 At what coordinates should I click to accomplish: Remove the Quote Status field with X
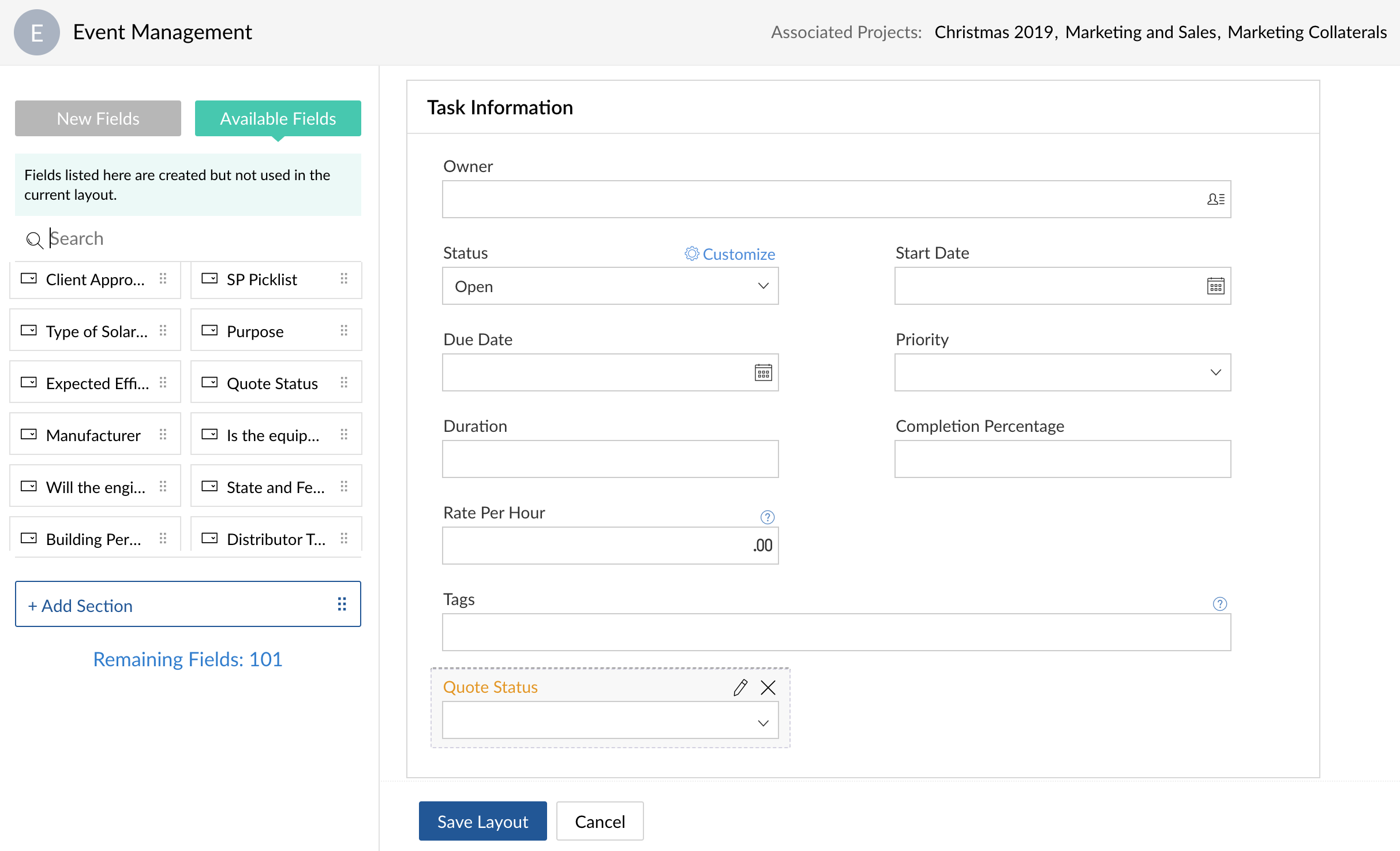click(768, 687)
